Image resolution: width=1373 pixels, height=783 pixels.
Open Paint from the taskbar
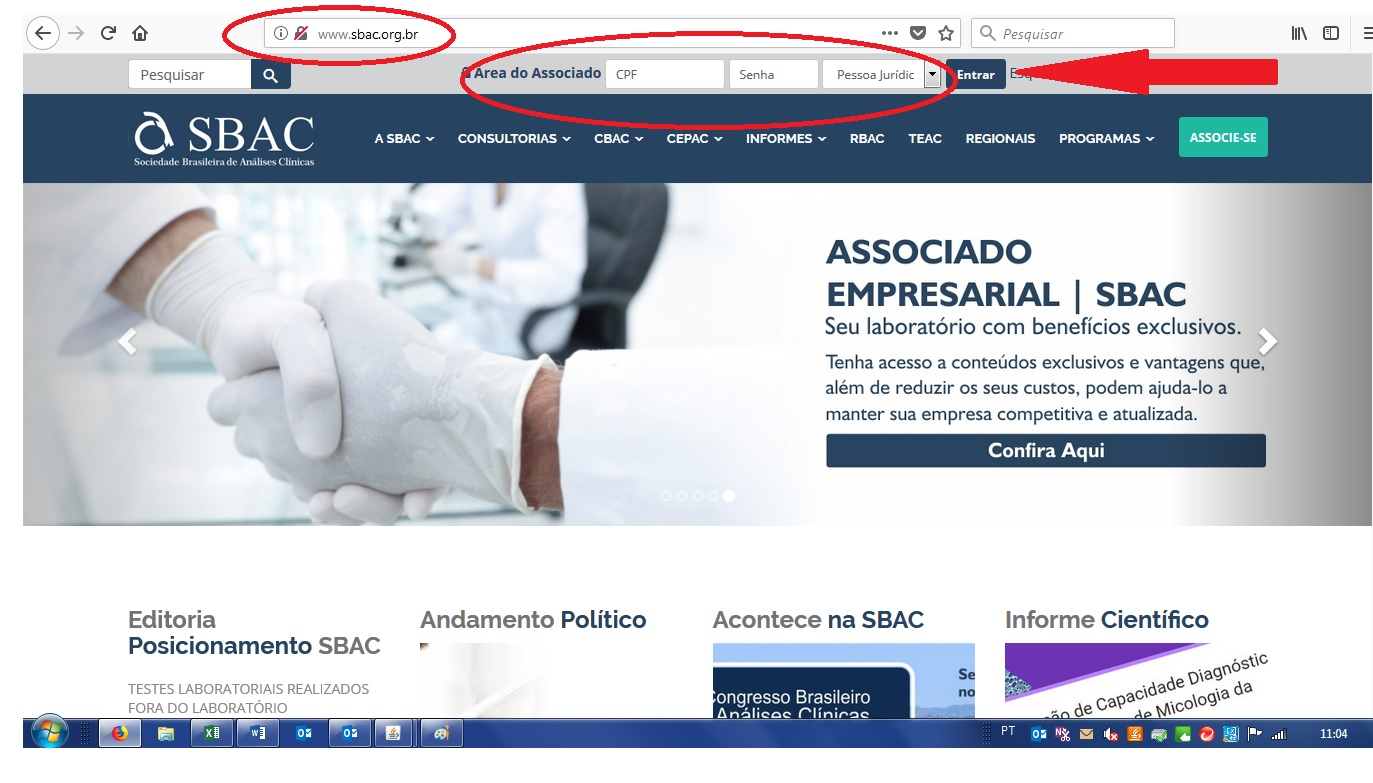[x=441, y=733]
